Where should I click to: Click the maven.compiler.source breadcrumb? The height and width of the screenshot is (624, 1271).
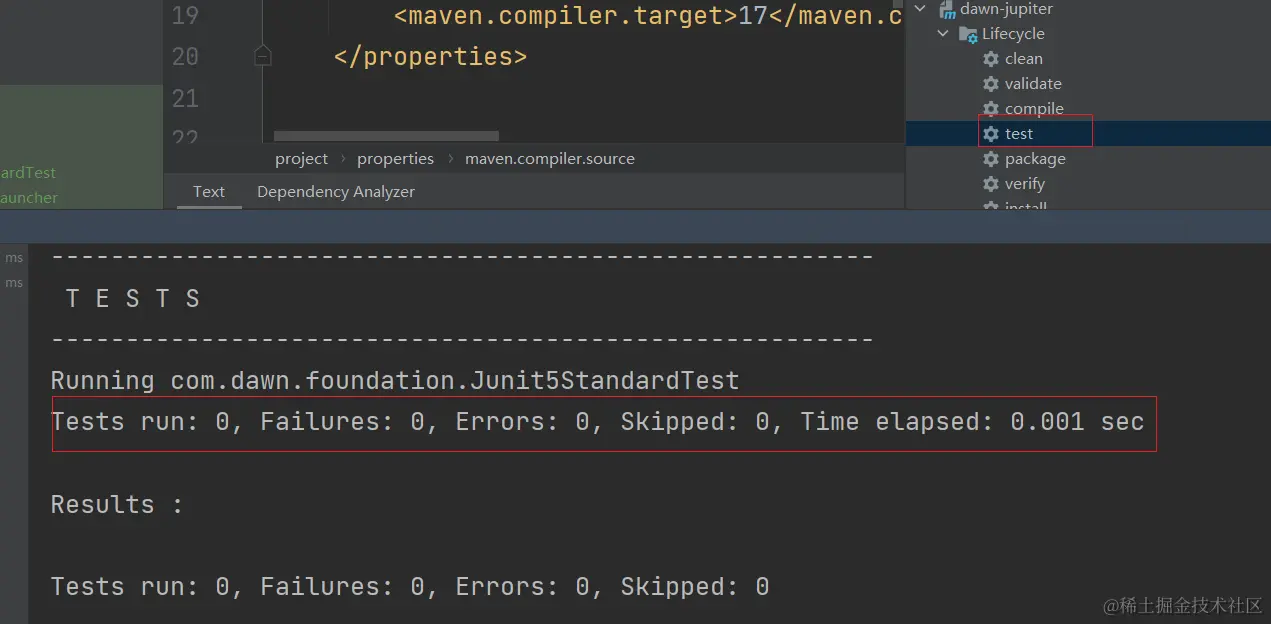coord(550,159)
